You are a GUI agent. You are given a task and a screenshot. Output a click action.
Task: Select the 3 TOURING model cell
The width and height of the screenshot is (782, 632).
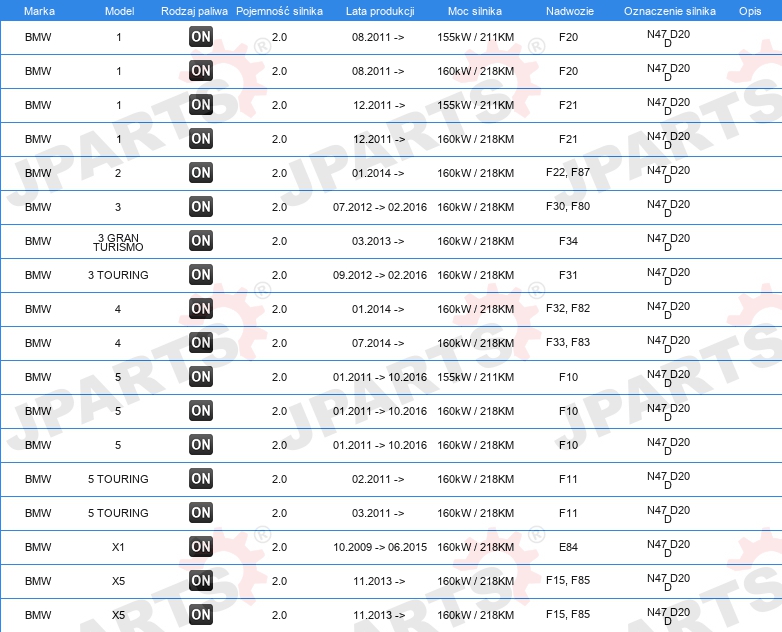tap(118, 275)
